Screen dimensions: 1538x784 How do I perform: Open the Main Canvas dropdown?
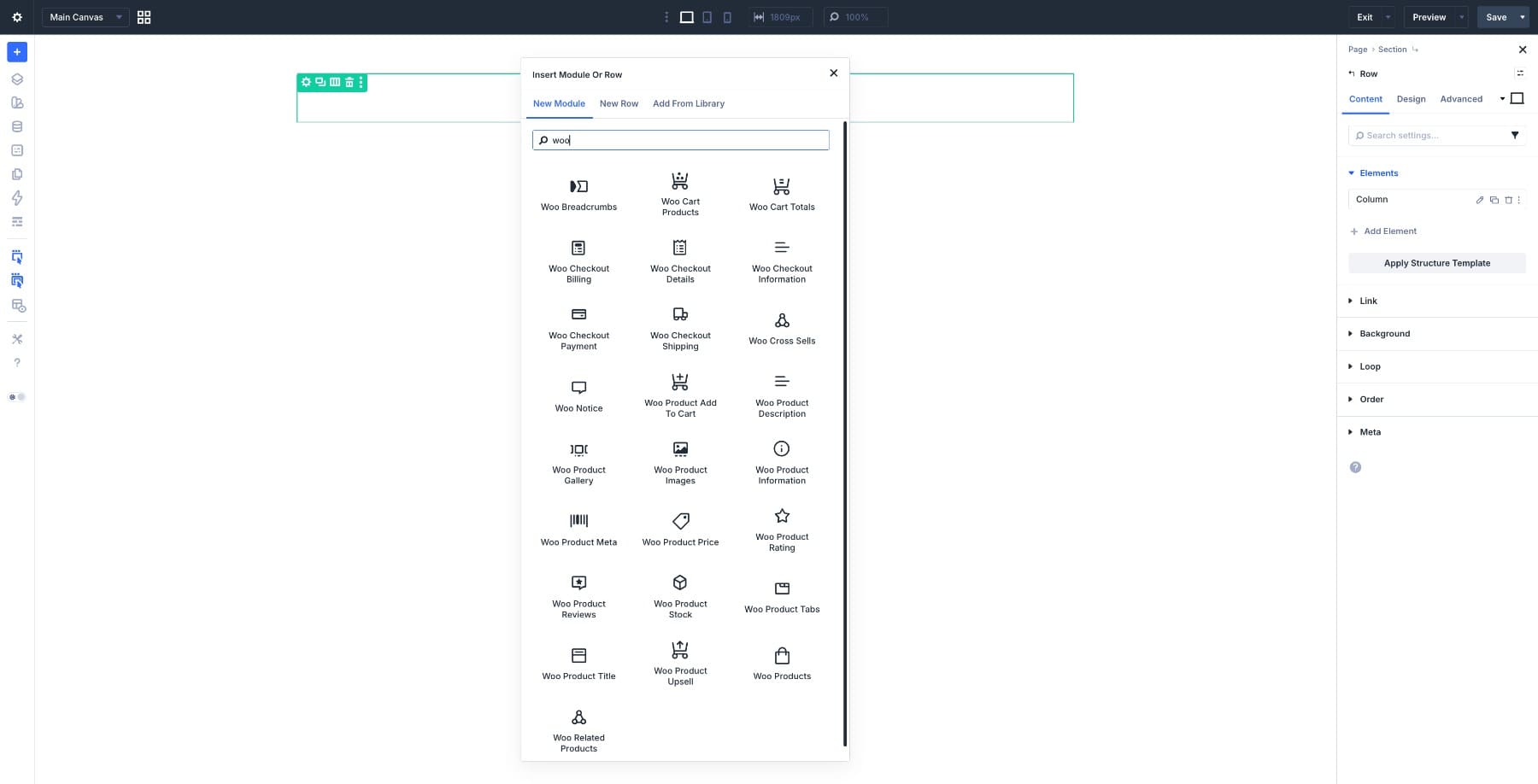click(x=85, y=17)
